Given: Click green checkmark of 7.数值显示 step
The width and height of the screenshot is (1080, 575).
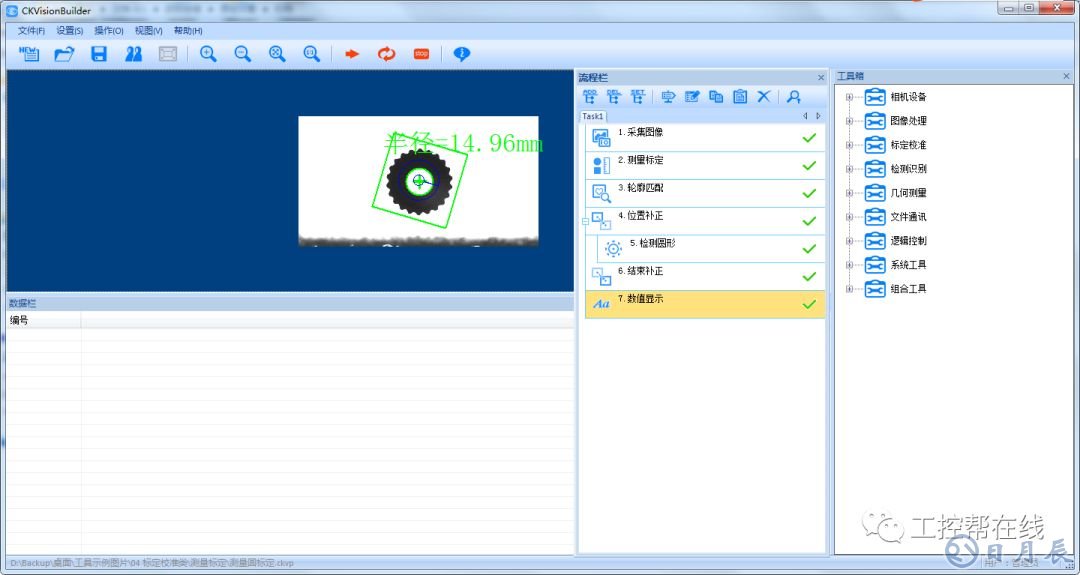Looking at the screenshot, I should 809,304.
